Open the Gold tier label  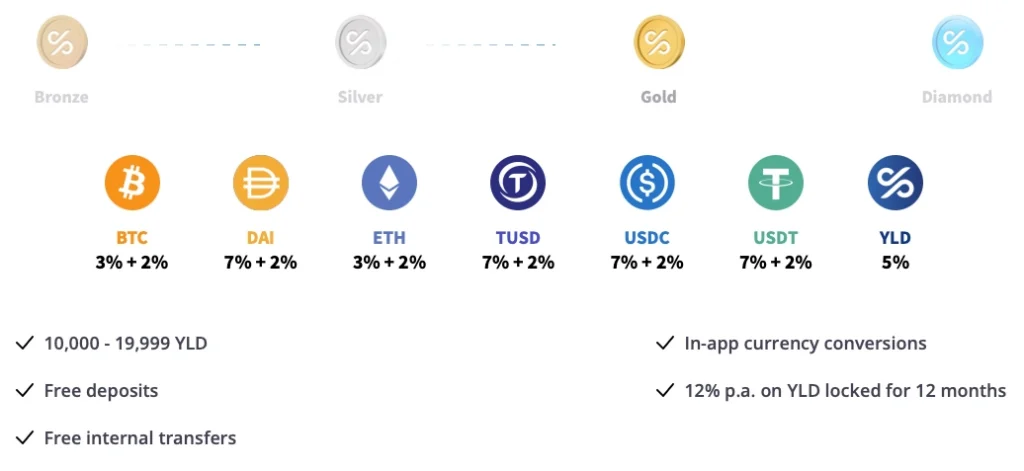coord(658,97)
